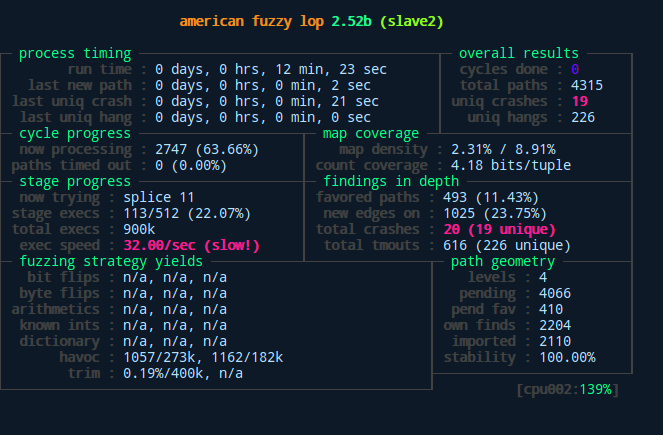
Task: Select the process timing section header
Action: click(75, 53)
